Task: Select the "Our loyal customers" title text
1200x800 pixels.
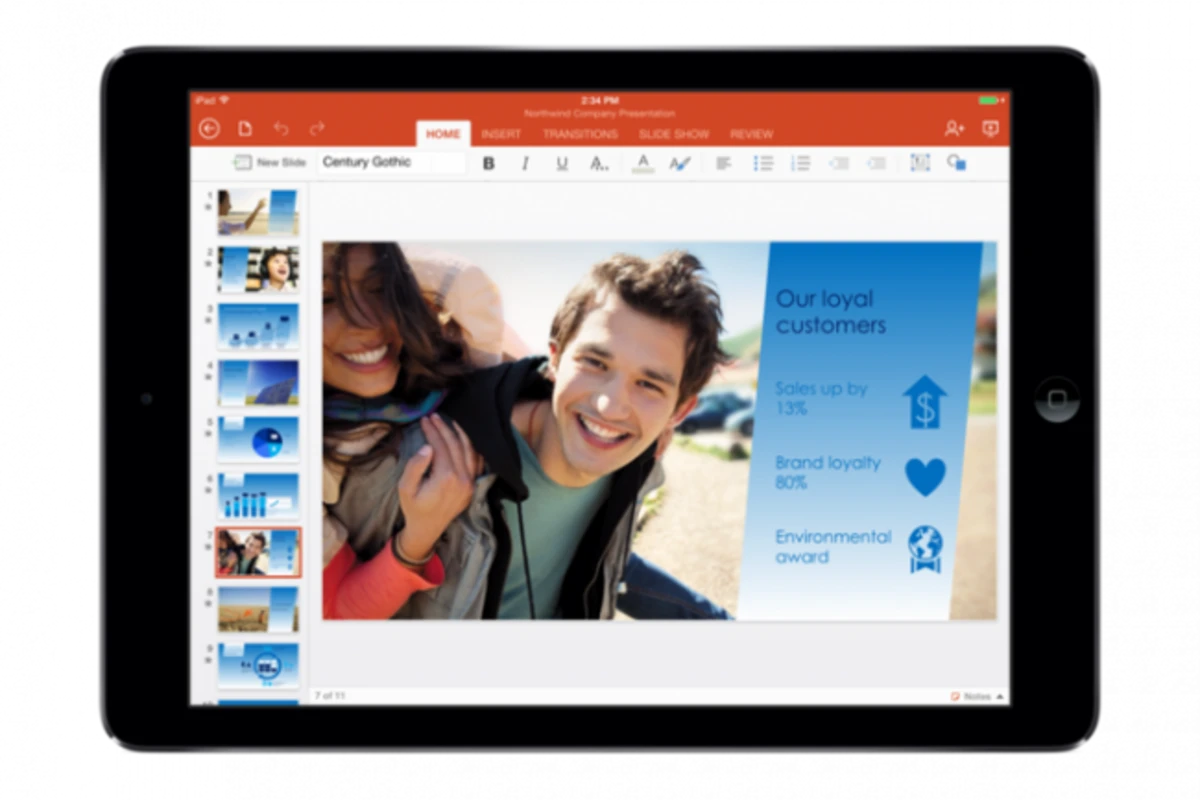Action: click(x=830, y=312)
